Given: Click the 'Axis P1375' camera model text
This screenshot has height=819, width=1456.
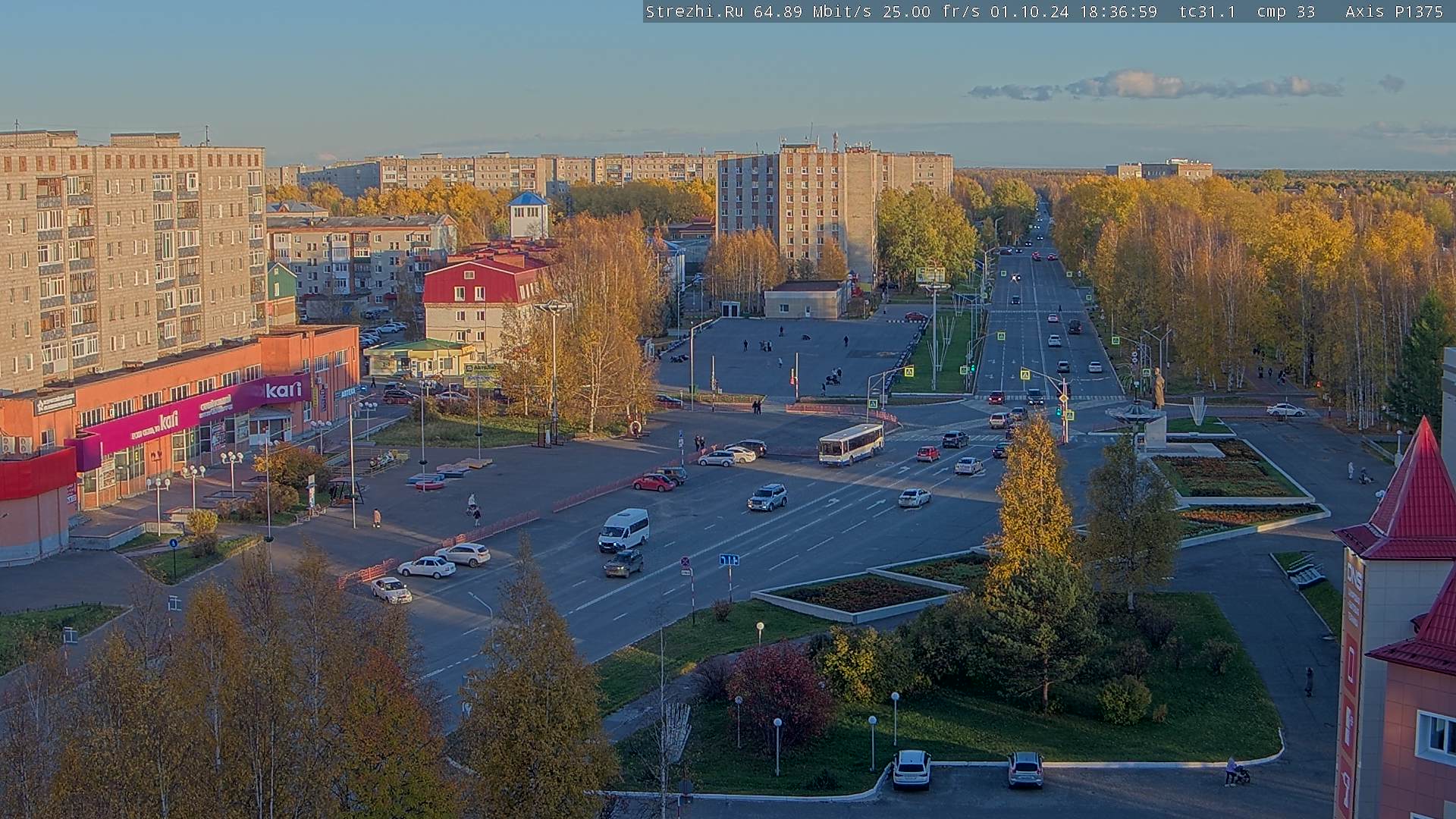Looking at the screenshot, I should point(1394,11).
